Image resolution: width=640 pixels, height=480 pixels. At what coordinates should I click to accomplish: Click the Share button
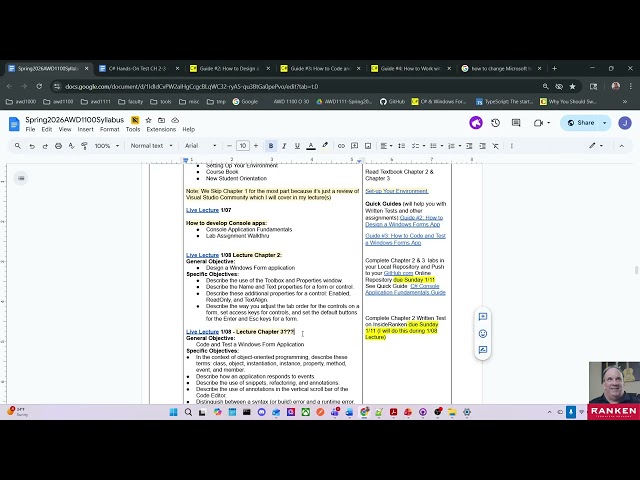(581, 123)
